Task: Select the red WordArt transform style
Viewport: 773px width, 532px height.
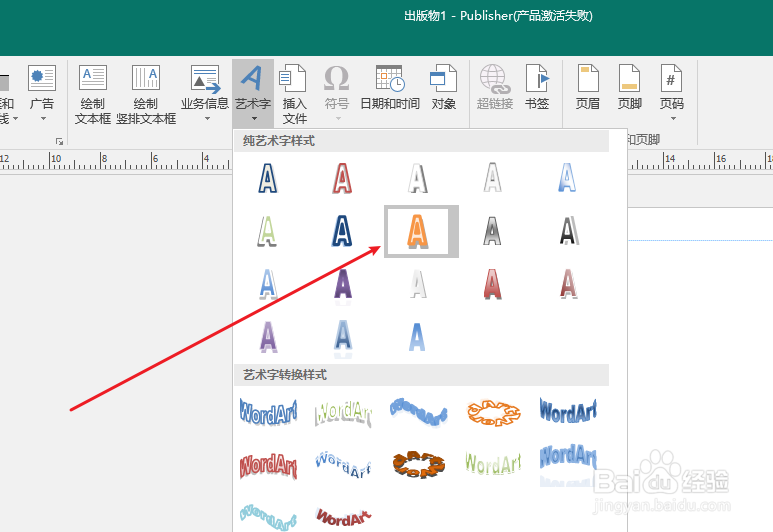Action: pos(269,465)
